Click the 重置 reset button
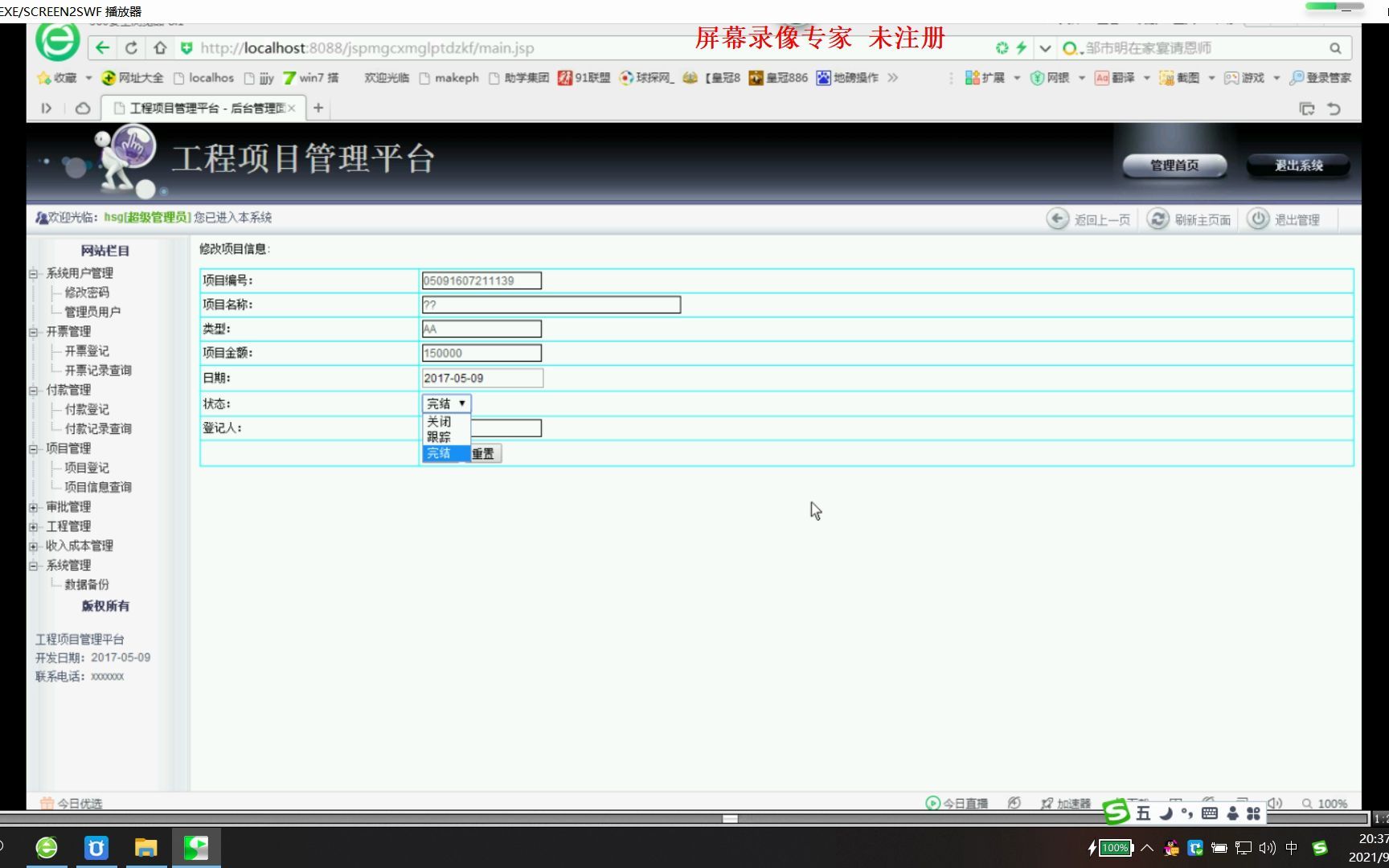Screen dimensions: 1389x868 tap(485, 453)
